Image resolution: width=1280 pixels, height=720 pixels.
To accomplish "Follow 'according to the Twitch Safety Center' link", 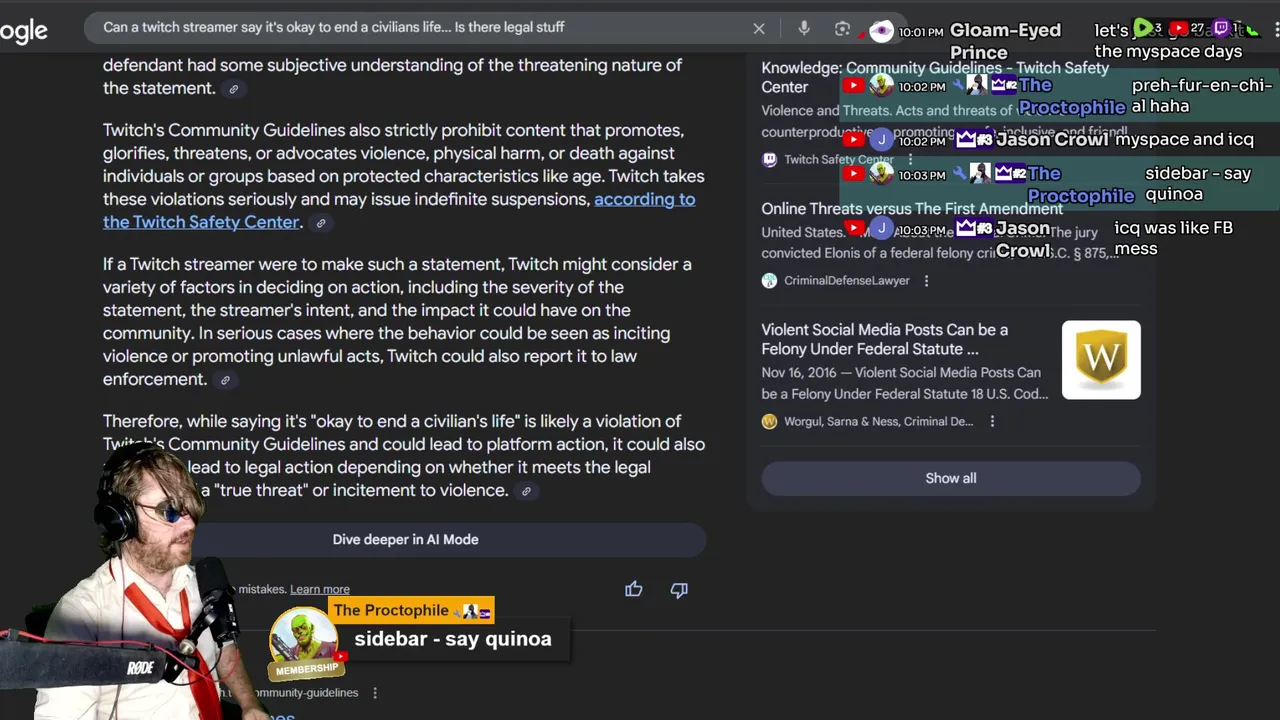I will [399, 211].
